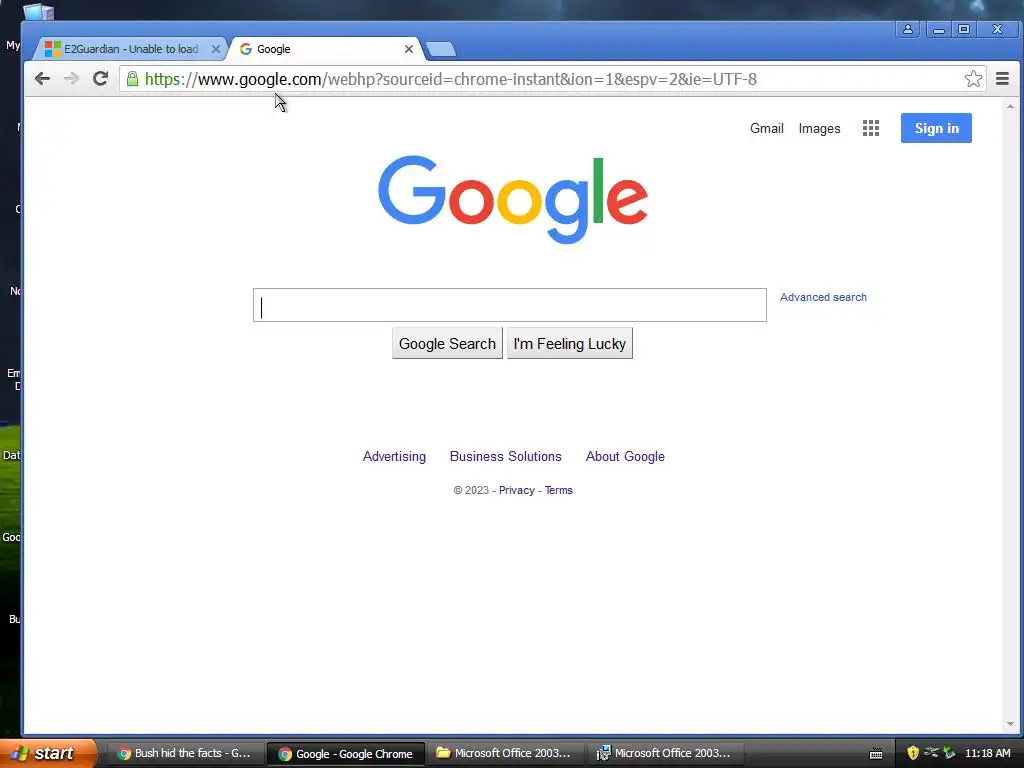This screenshot has height=768, width=1024.
Task: Click the forward navigation arrow
Action: pyautogui.click(x=71, y=79)
